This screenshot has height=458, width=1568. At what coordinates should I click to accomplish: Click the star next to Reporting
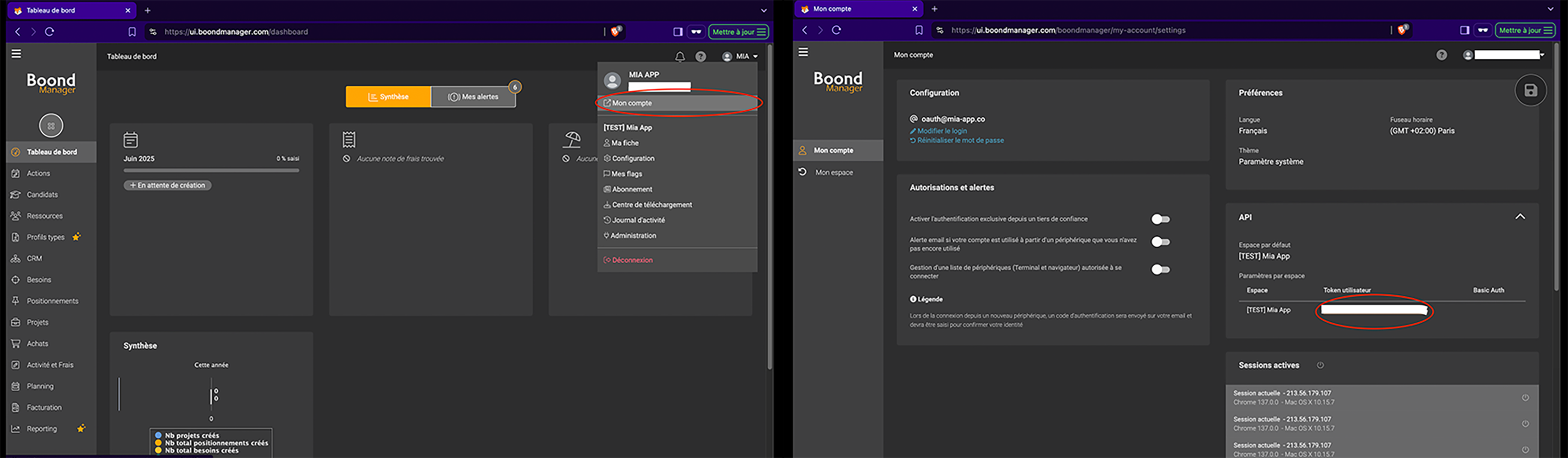coord(81,428)
